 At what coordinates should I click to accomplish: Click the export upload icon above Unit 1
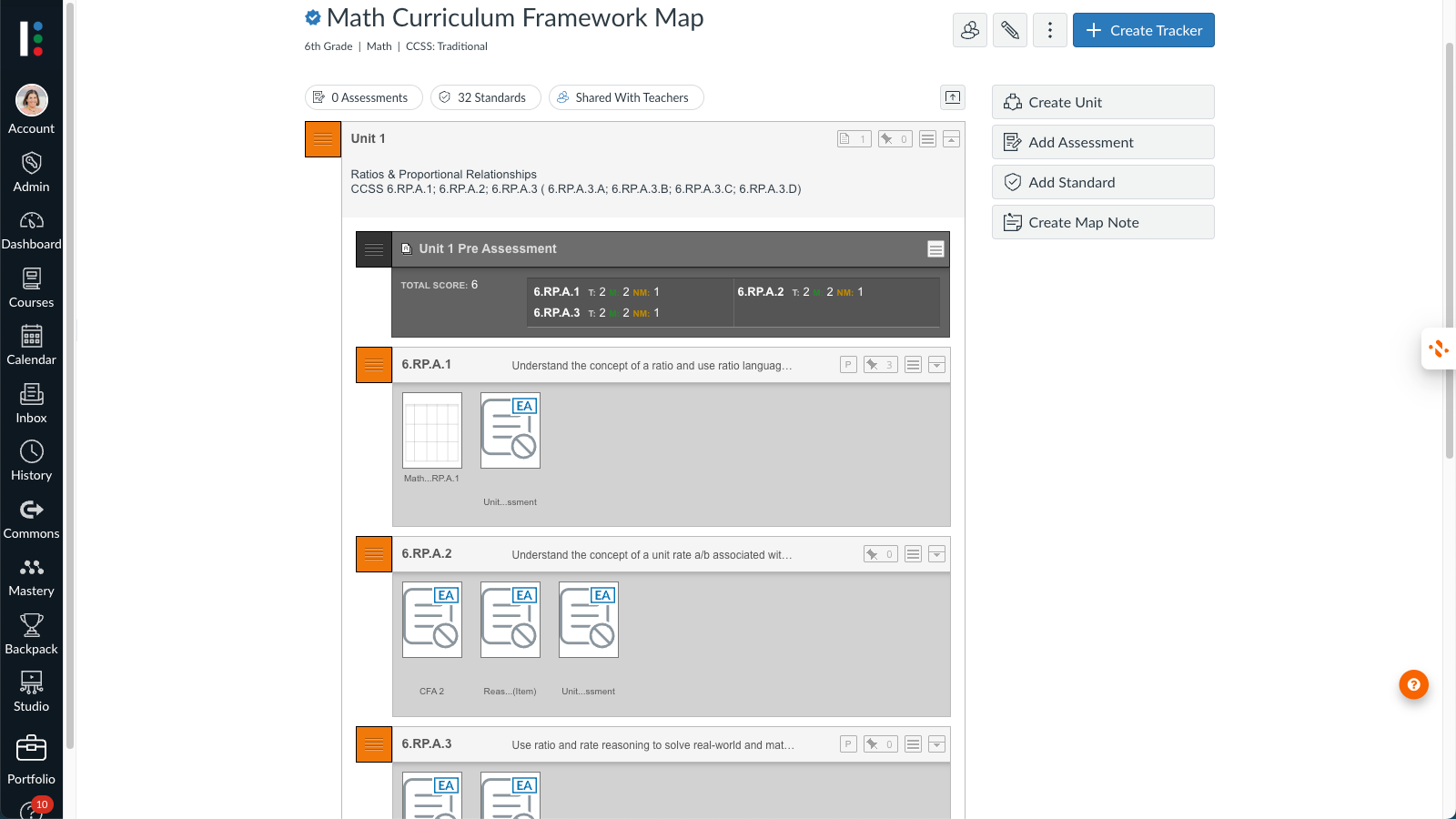[x=952, y=97]
